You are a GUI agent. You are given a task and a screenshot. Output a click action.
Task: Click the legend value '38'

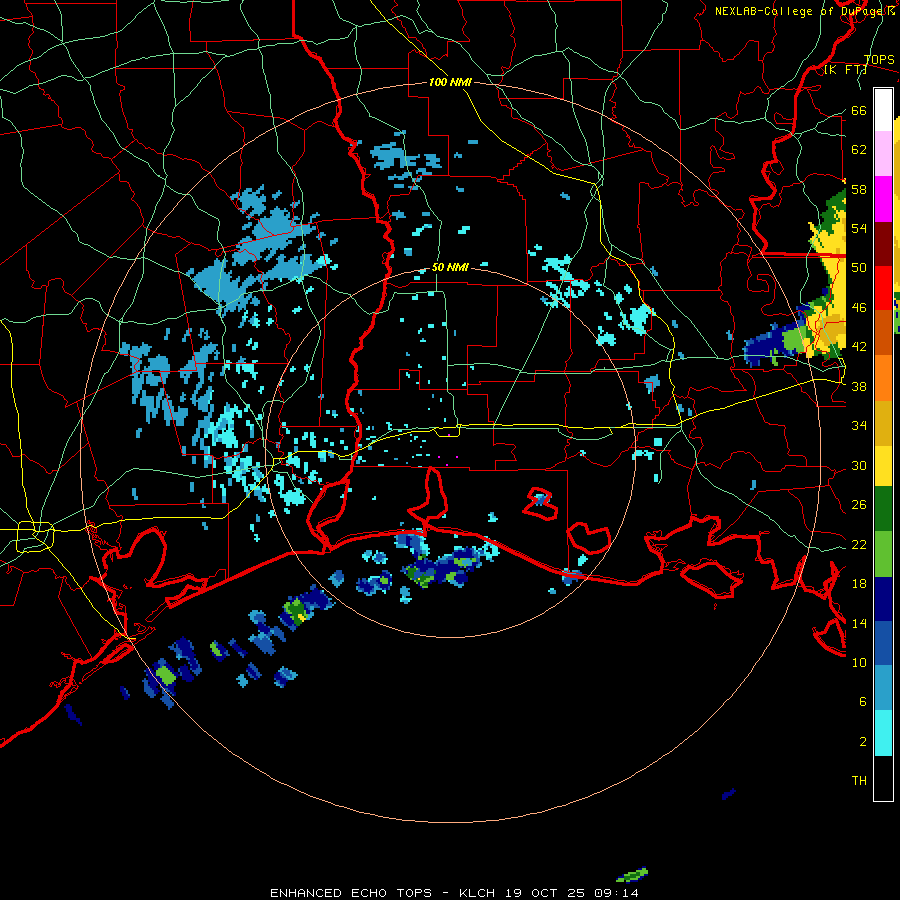[x=859, y=386]
